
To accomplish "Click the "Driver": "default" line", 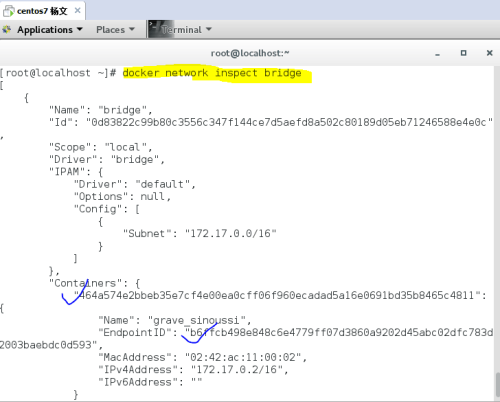I will click(135, 184).
